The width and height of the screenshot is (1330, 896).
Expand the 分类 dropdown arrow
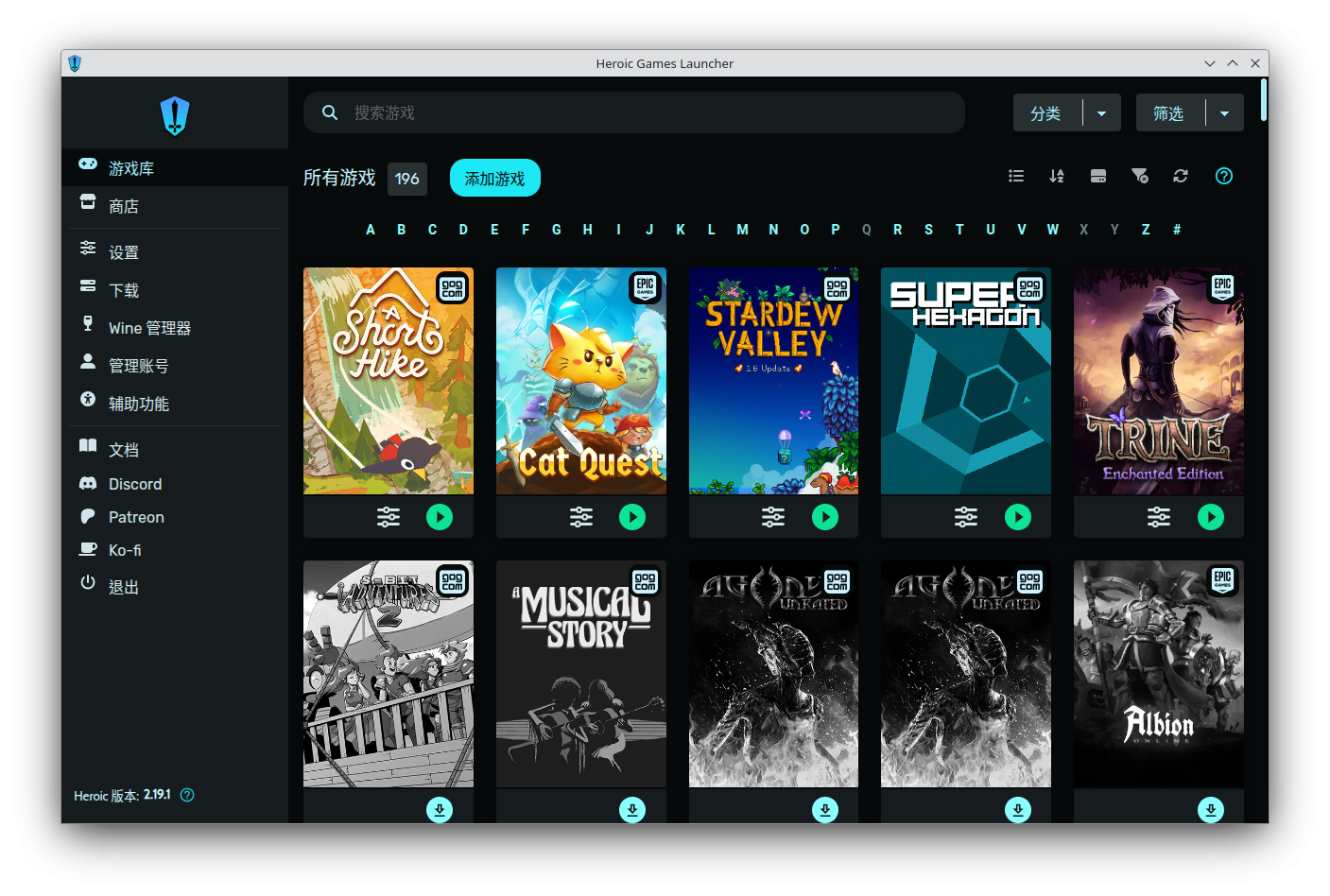(x=1101, y=112)
